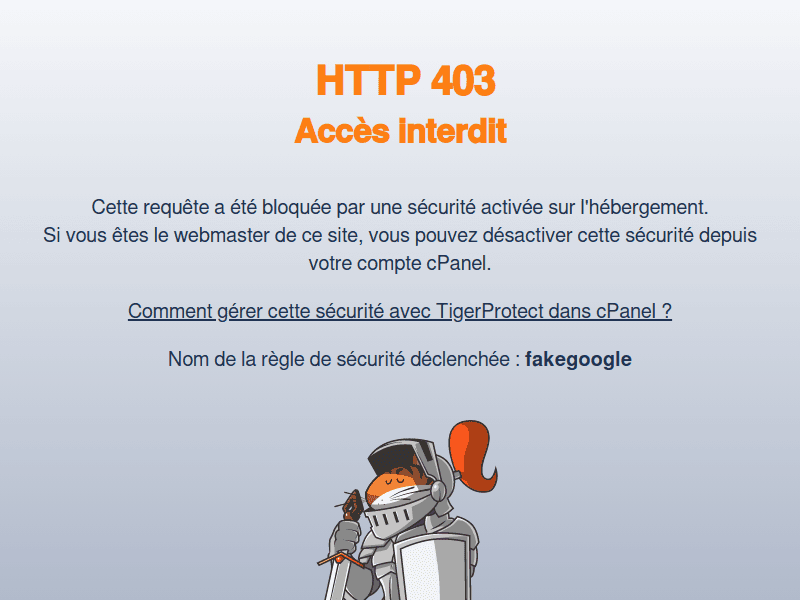Viewport: 800px width, 600px height.
Task: Click the word TigerProtect in the link
Action: (x=489, y=311)
